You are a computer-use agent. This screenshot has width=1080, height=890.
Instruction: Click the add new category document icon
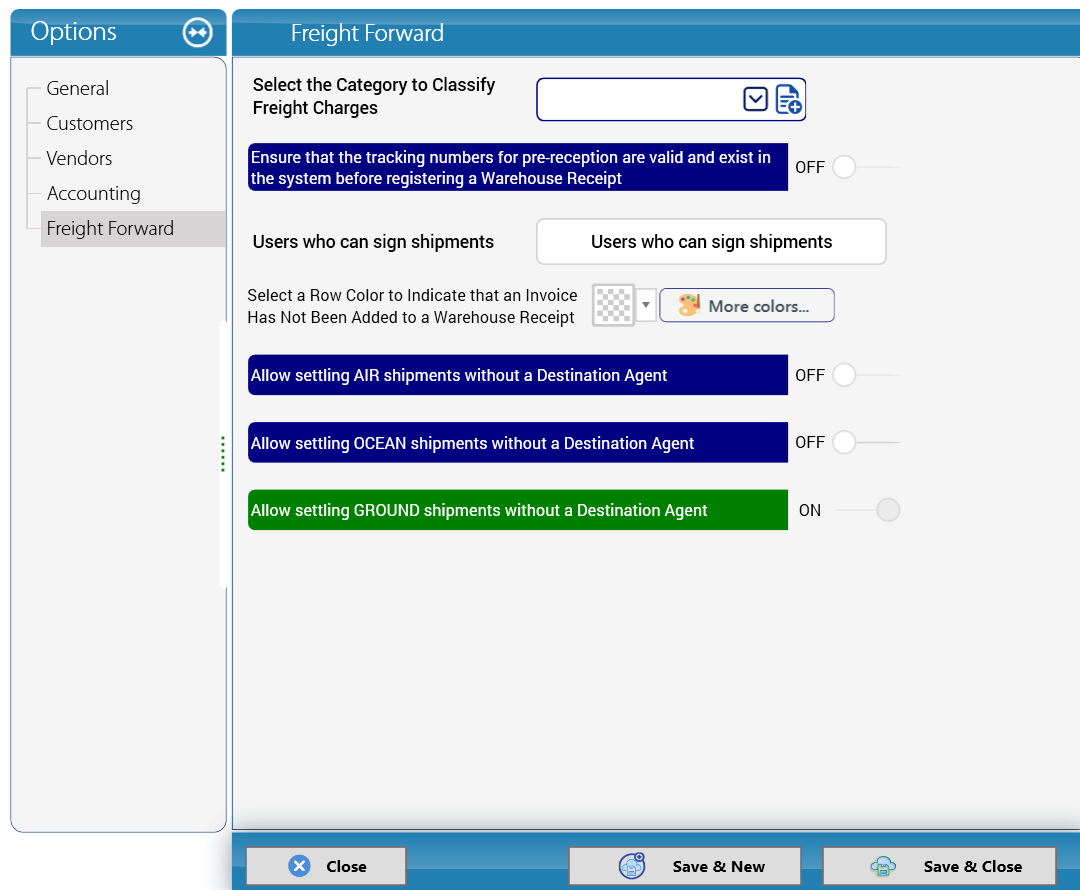(x=788, y=99)
